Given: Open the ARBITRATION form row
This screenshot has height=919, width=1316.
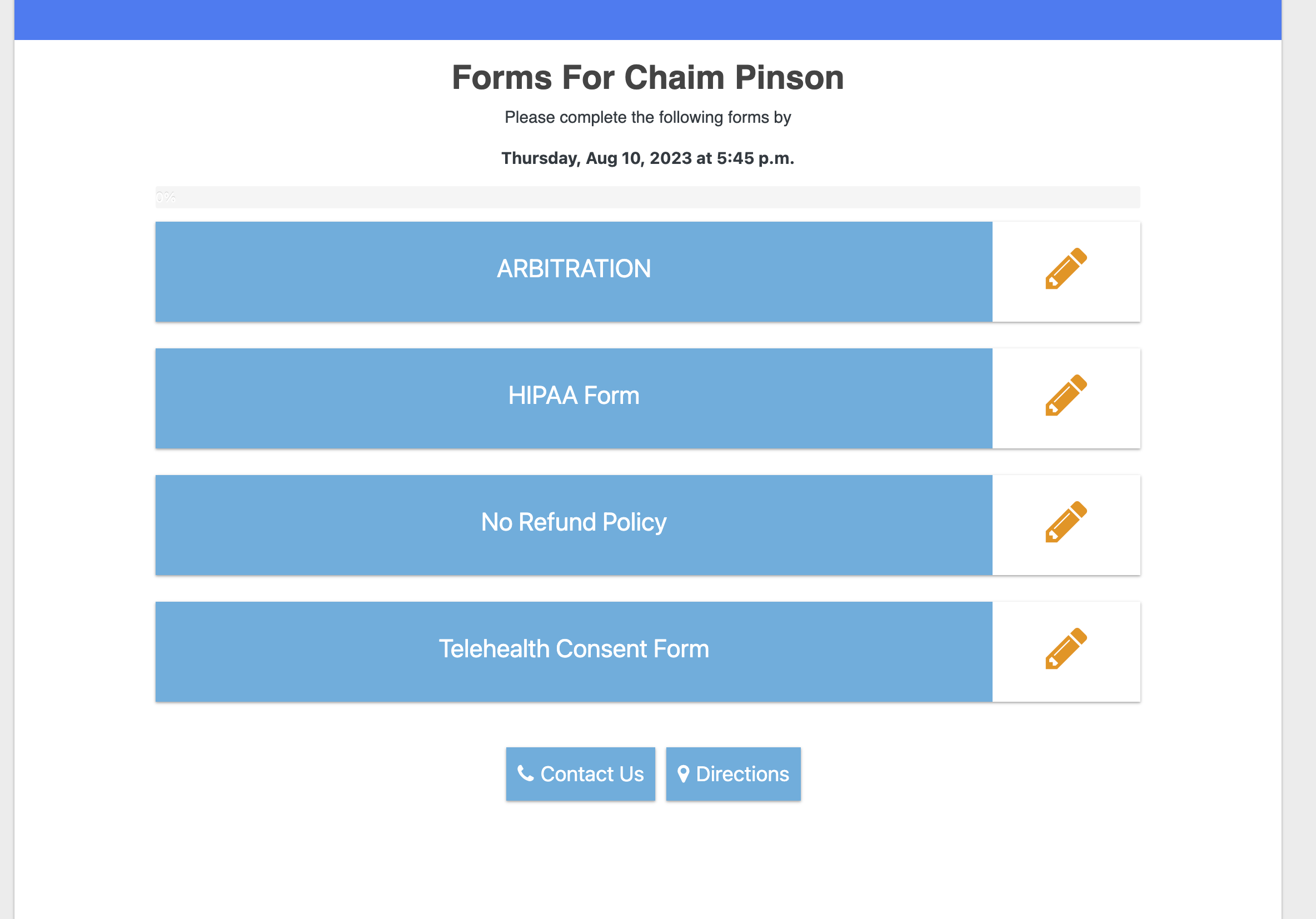Looking at the screenshot, I should click(x=574, y=272).
